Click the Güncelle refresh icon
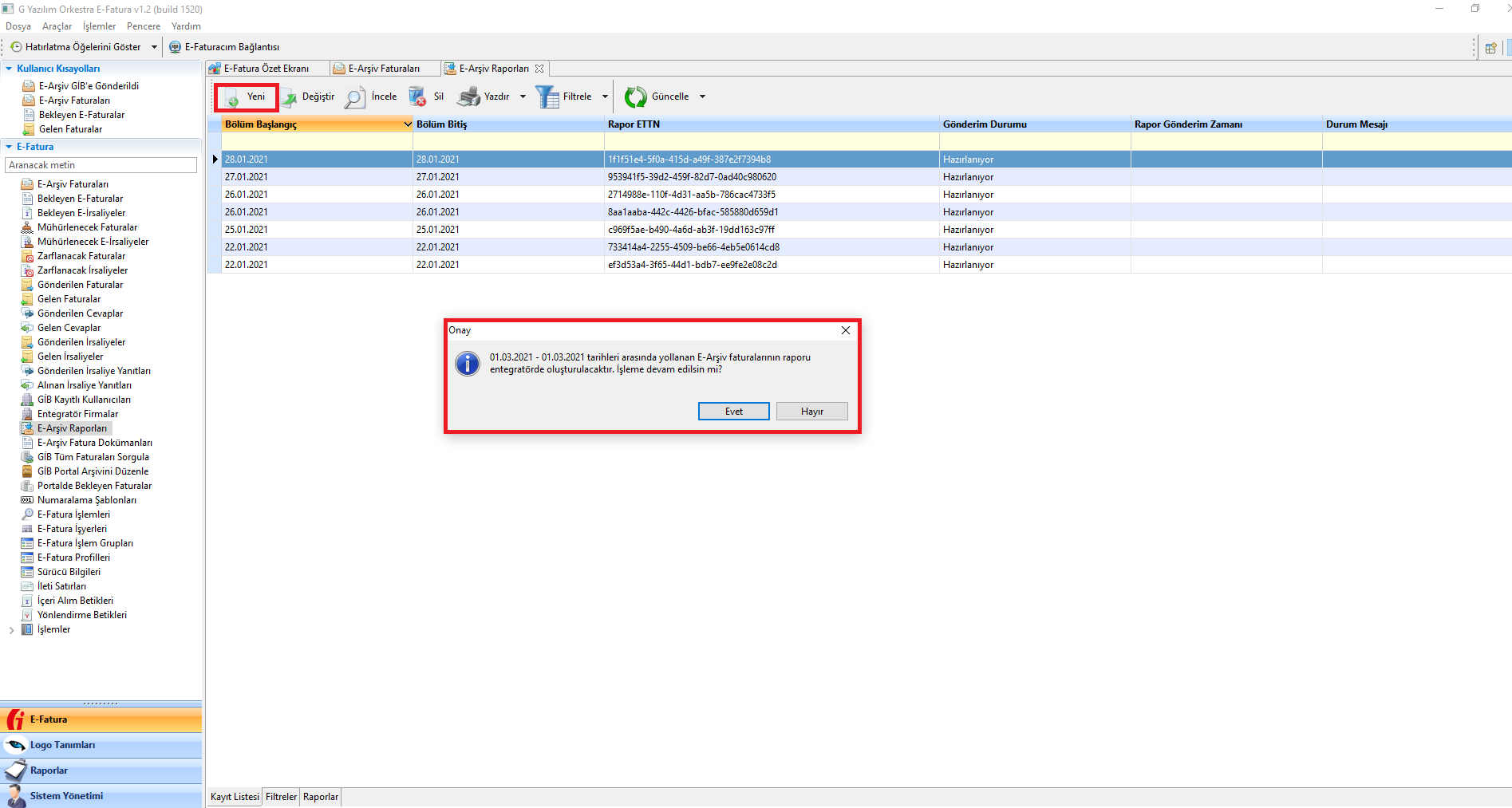 (635, 97)
